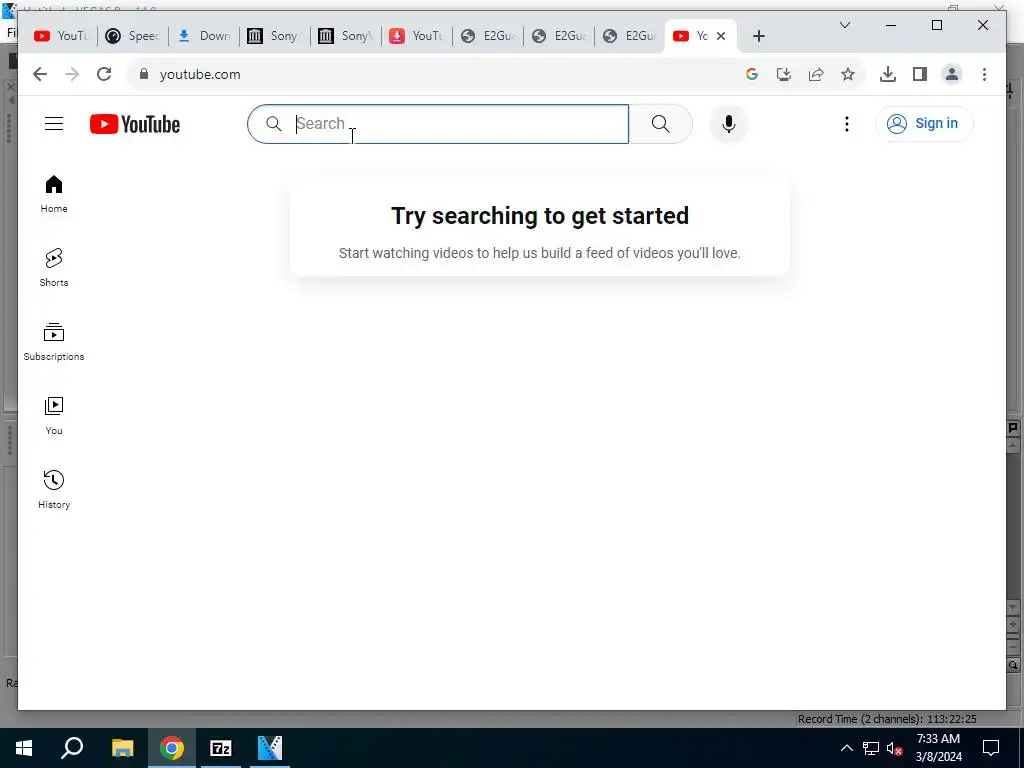Screen dimensions: 1024x768
Task: Reload the page with the refresh button
Action: (x=104, y=74)
